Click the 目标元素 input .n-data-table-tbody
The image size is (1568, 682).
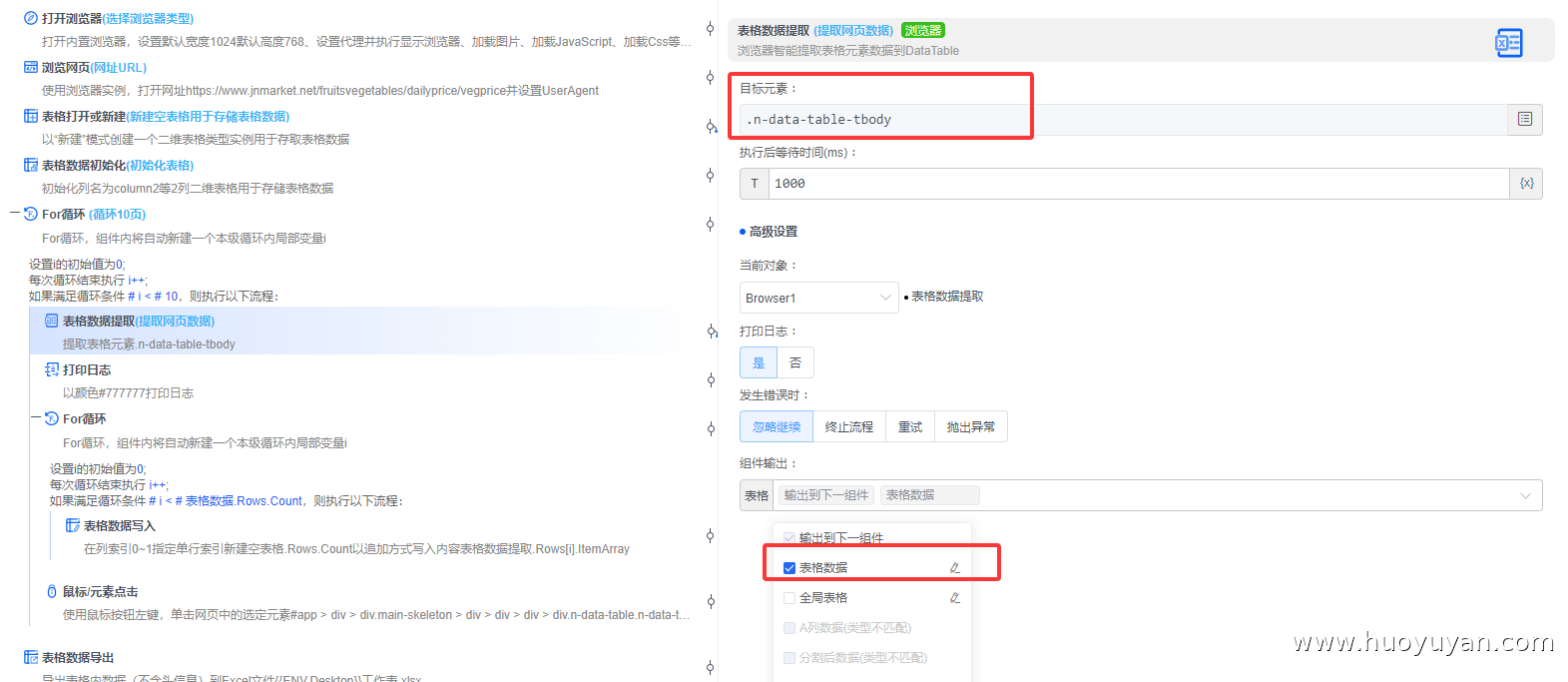pos(1124,119)
